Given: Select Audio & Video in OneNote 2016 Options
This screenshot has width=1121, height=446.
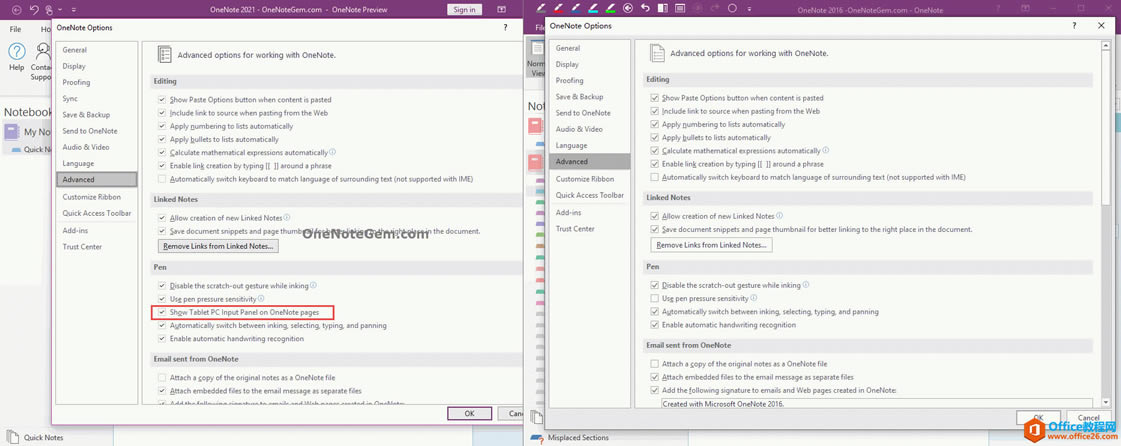Looking at the screenshot, I should coord(589,129).
